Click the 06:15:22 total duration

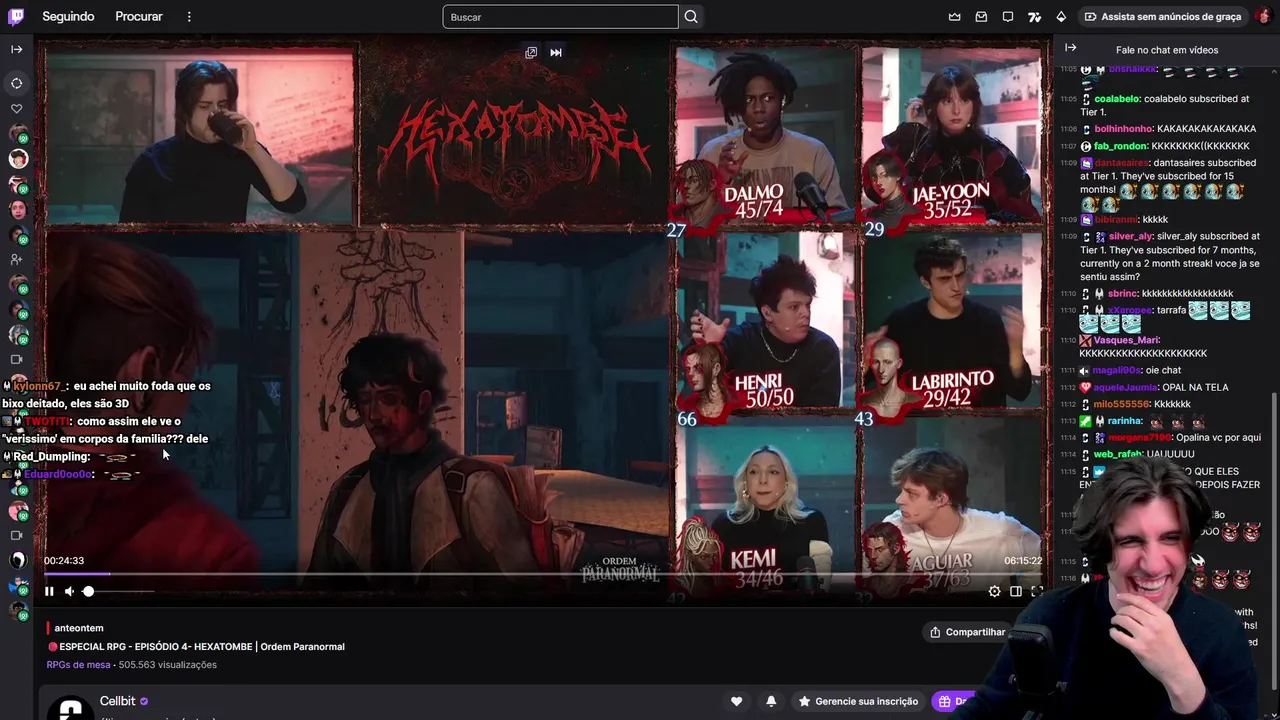[1023, 561]
